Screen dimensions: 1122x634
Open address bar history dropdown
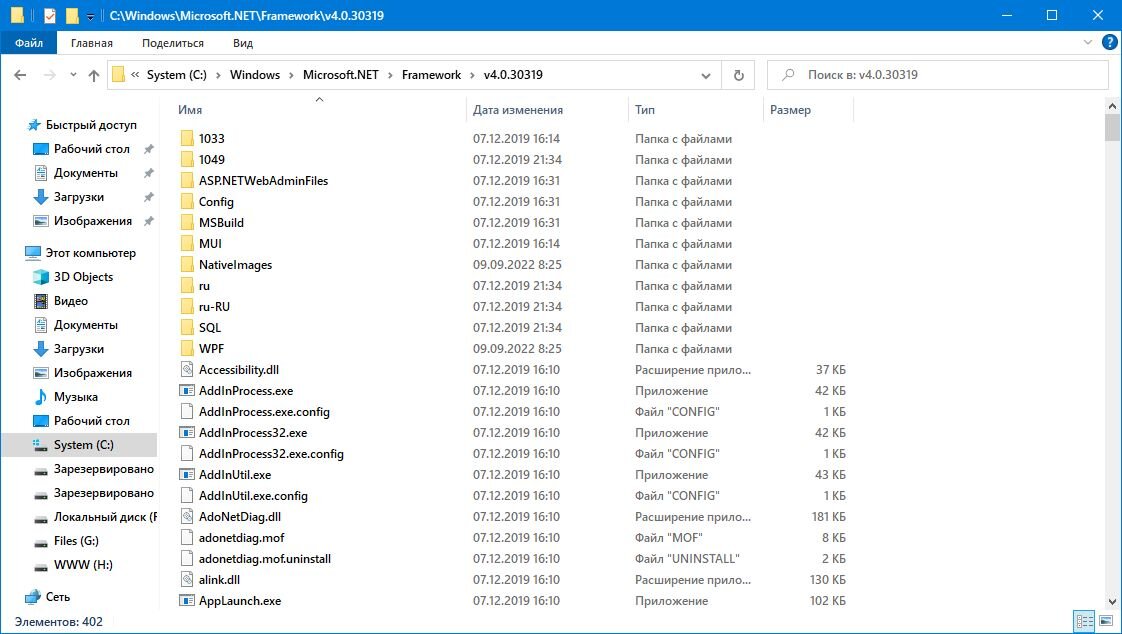(x=706, y=75)
